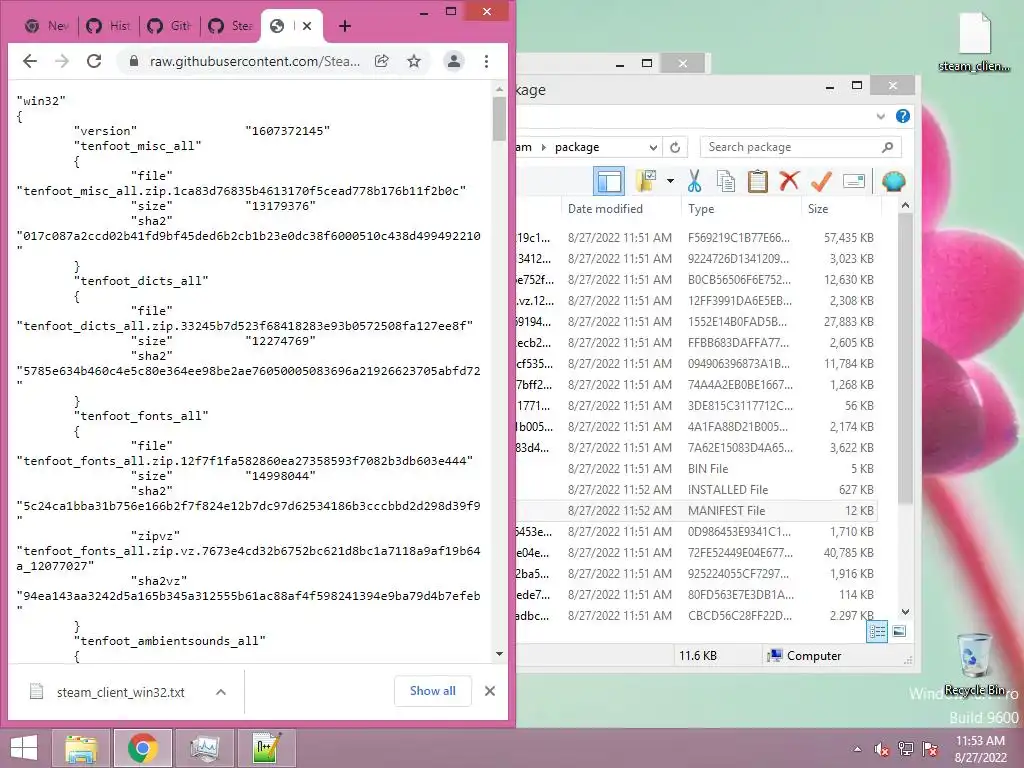Click blue shell icon in Explorer toolbar

pos(893,181)
